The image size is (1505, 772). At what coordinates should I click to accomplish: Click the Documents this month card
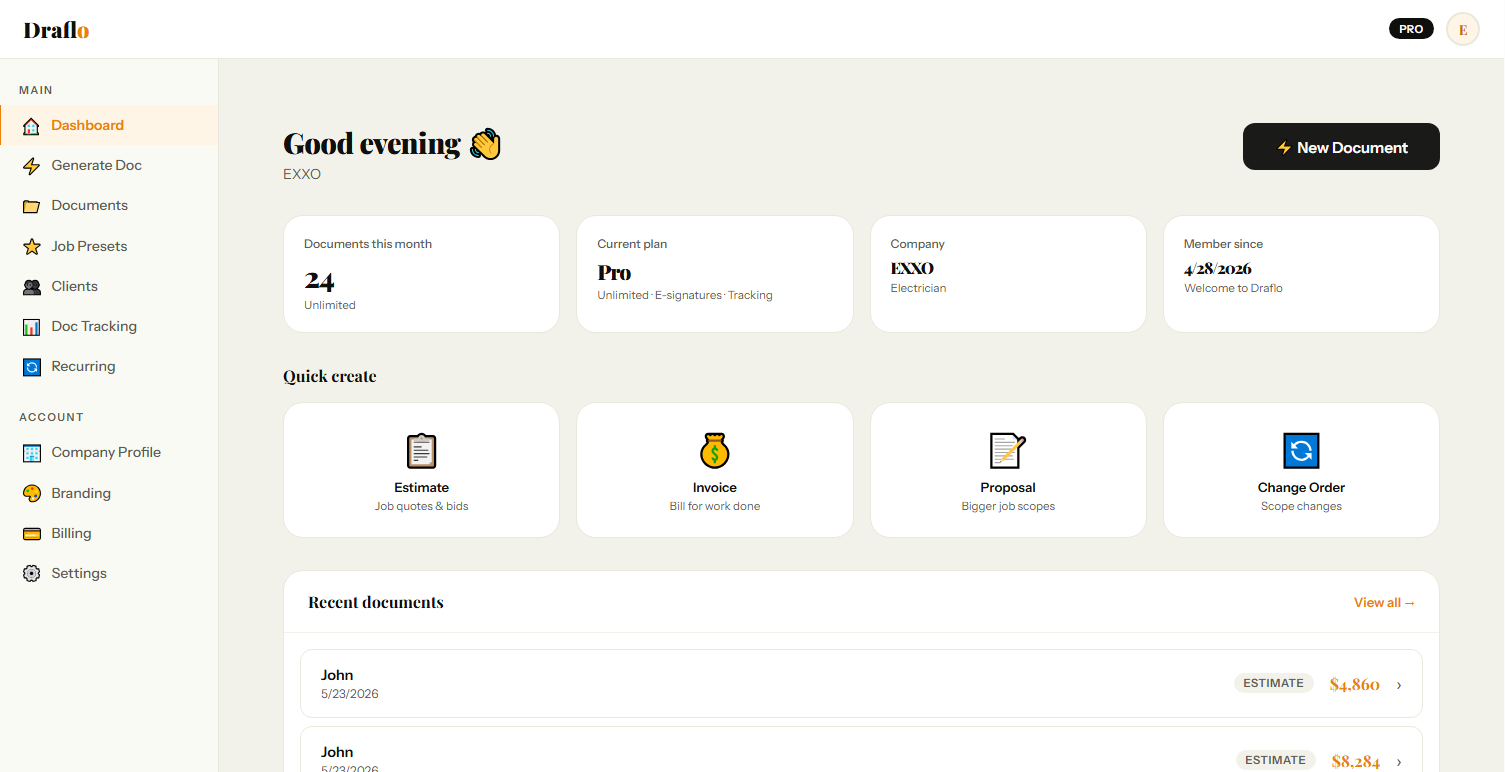pyautogui.click(x=421, y=274)
